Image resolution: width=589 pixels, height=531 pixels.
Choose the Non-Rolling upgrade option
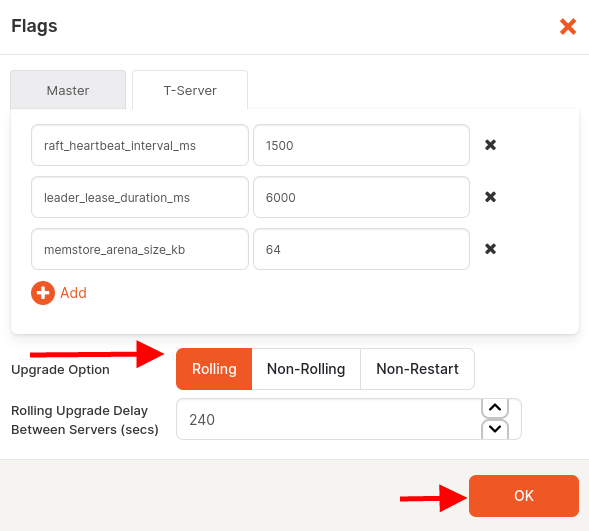tap(306, 369)
